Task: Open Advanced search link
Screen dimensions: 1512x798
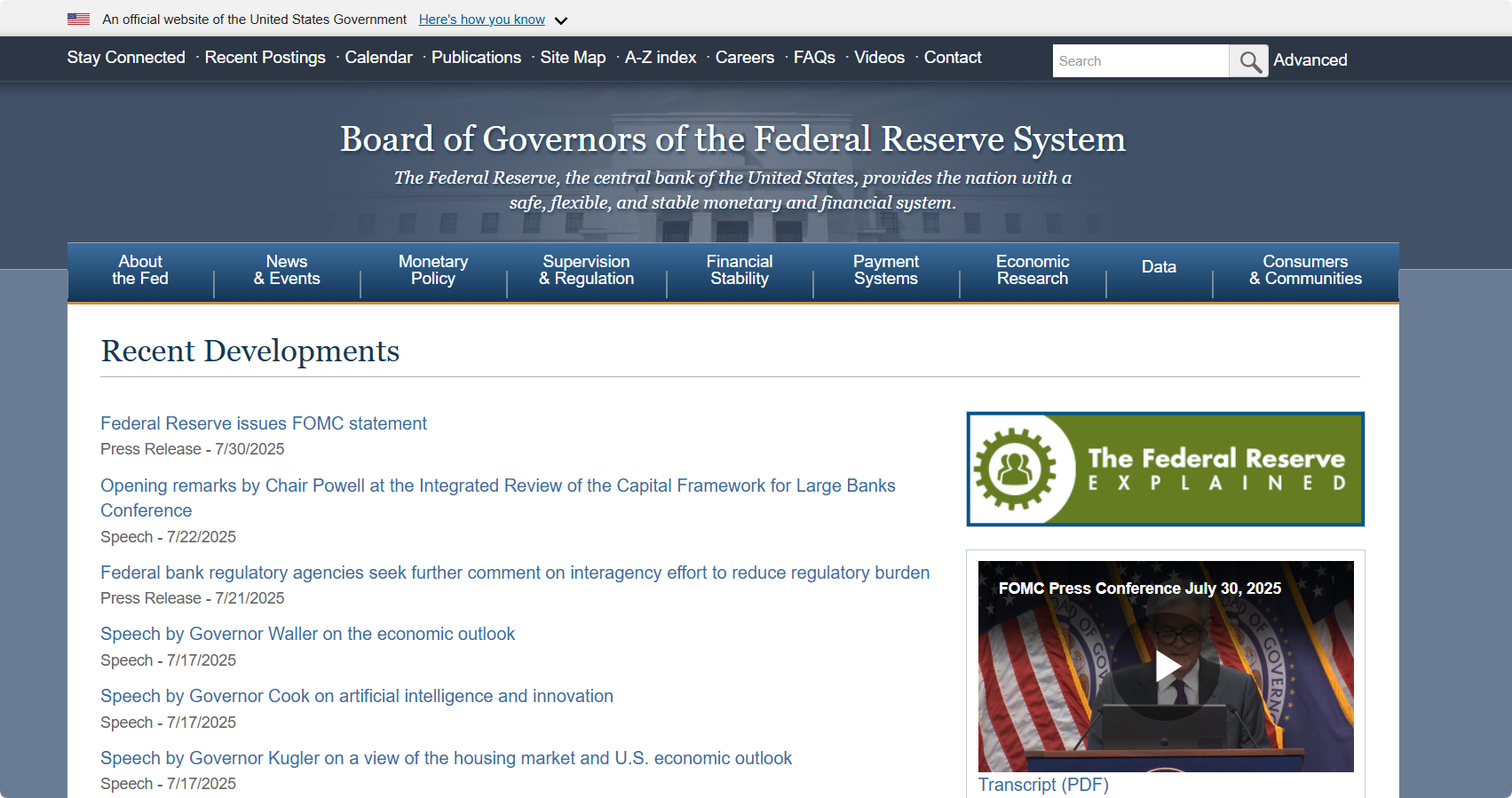Action: point(1310,60)
